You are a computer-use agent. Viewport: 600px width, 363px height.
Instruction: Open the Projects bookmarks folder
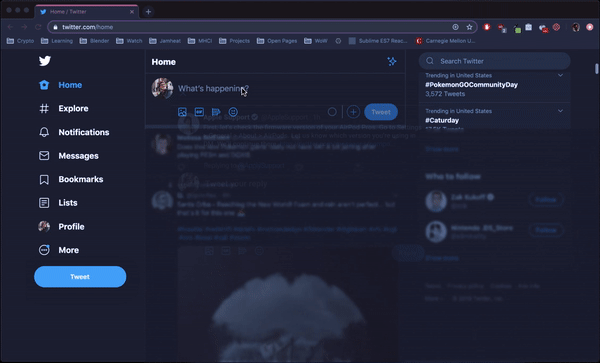(x=235, y=41)
